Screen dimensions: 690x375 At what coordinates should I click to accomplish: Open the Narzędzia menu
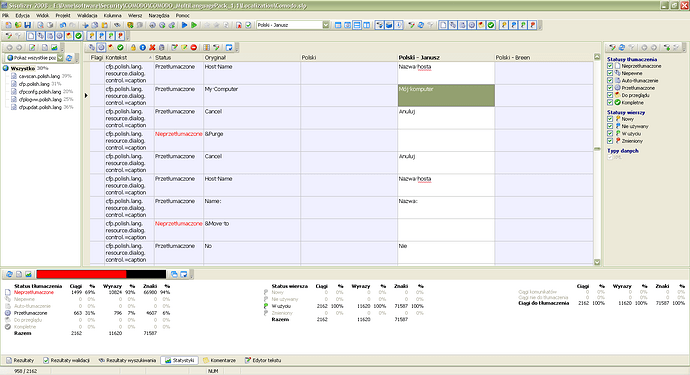pos(159,15)
